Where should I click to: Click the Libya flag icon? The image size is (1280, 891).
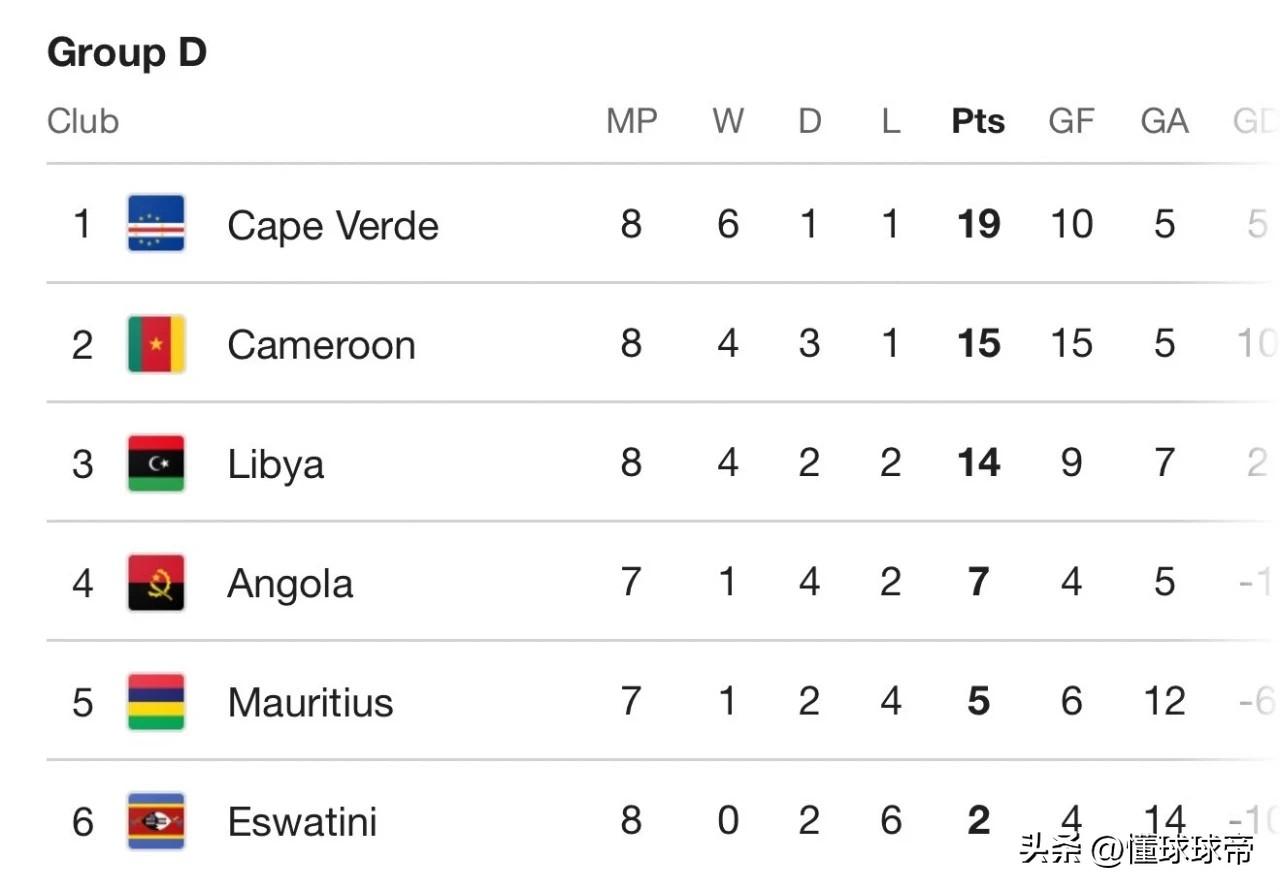point(156,463)
